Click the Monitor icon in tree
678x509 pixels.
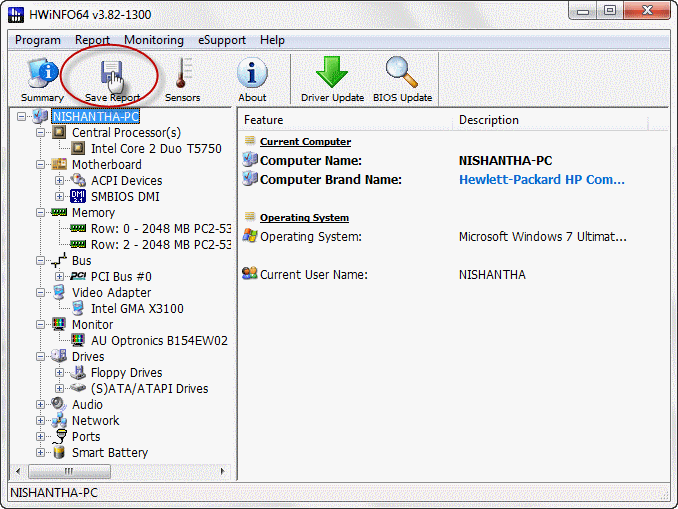(x=59, y=324)
